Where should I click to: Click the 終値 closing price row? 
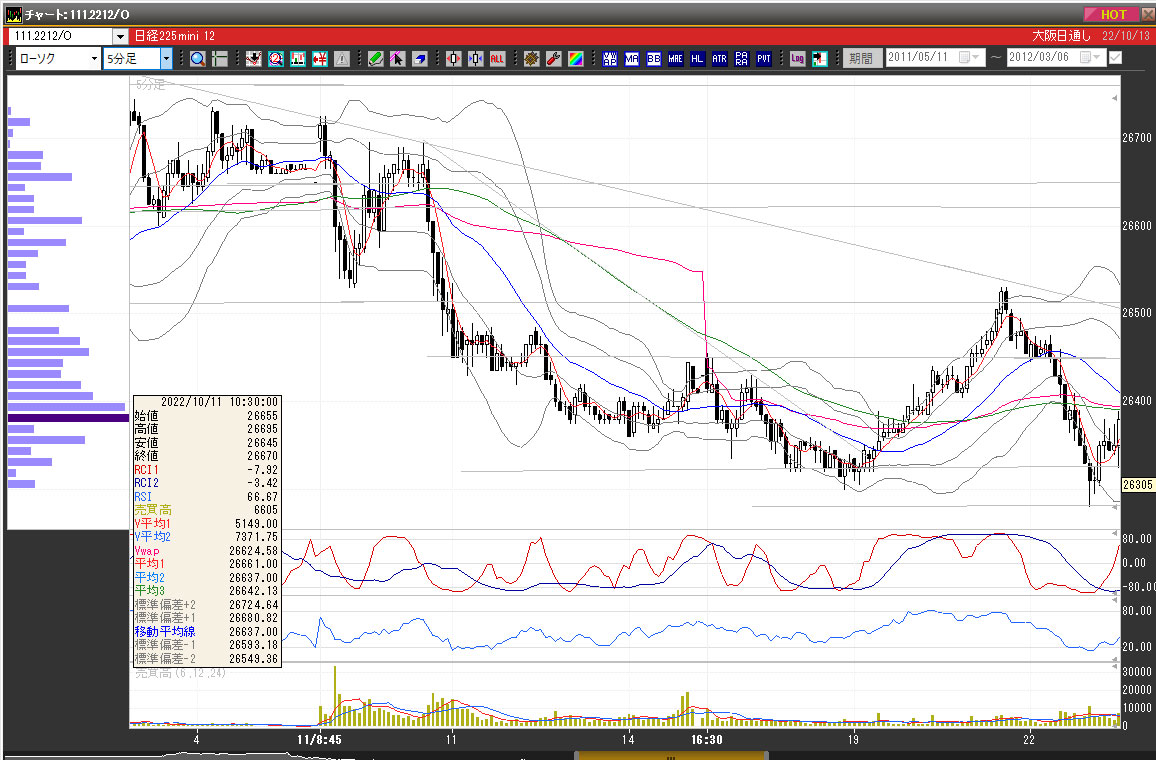click(206, 456)
